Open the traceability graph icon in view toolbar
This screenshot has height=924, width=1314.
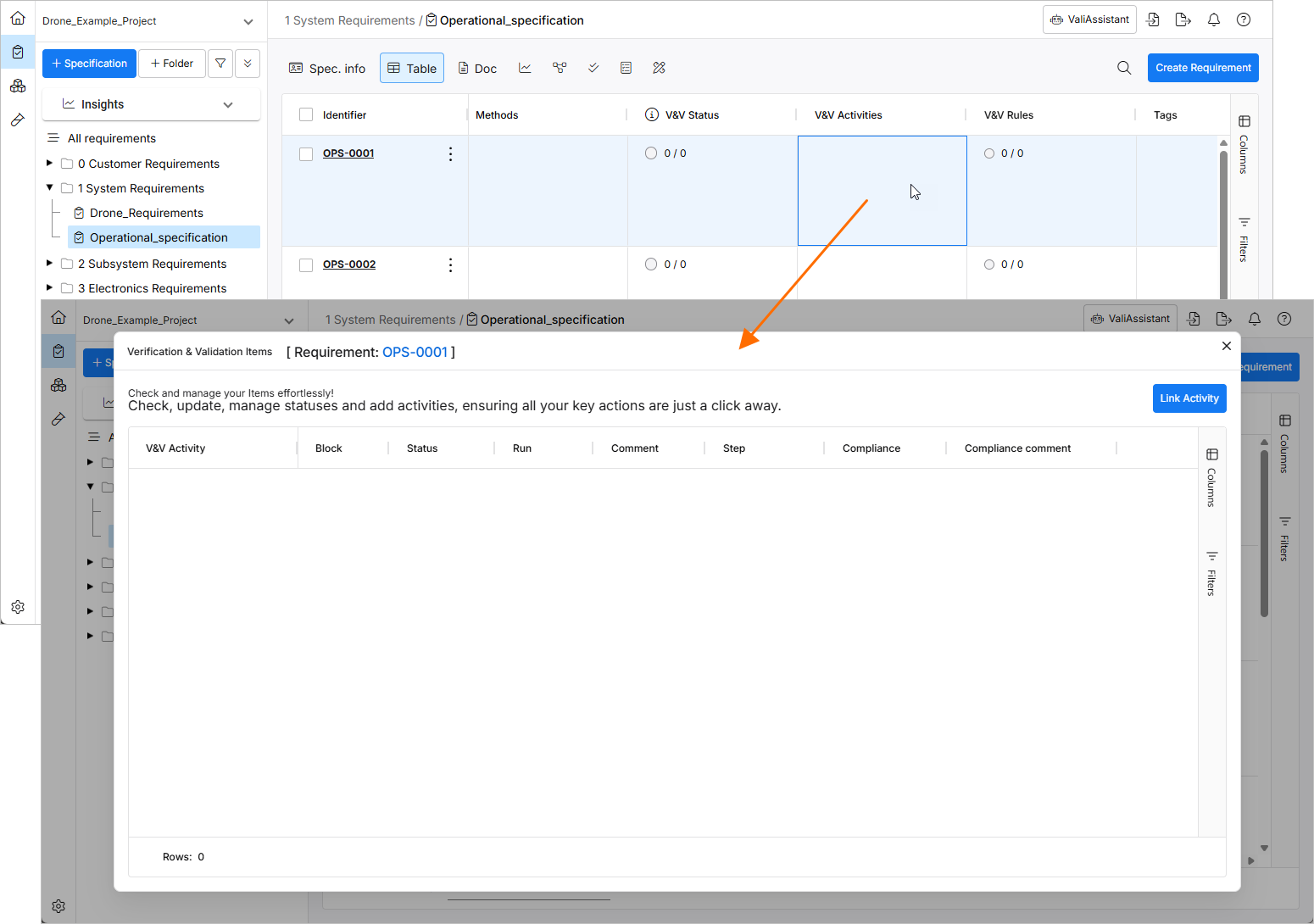[560, 68]
